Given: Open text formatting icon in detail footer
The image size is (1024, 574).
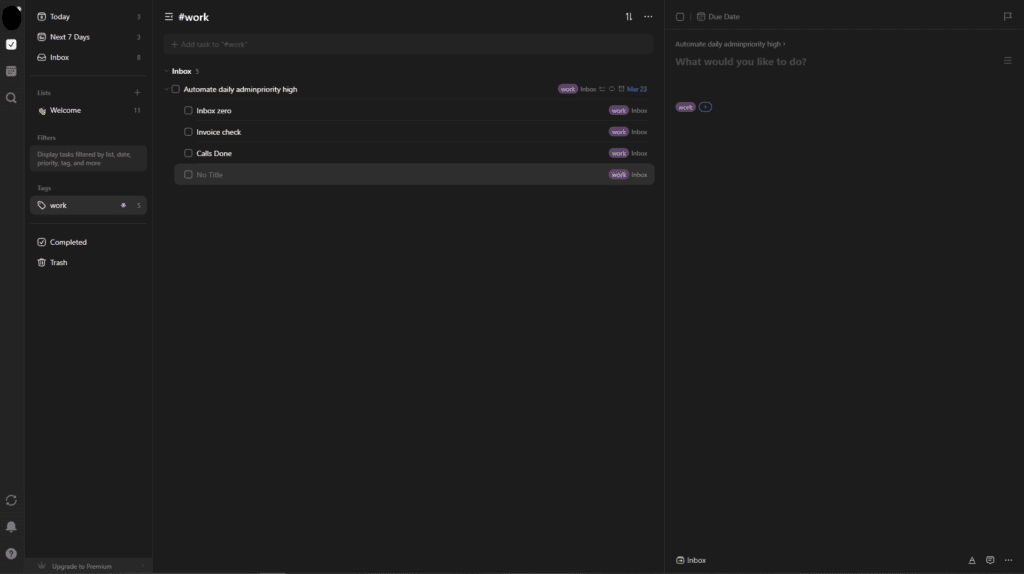Looking at the screenshot, I should pyautogui.click(x=972, y=560).
